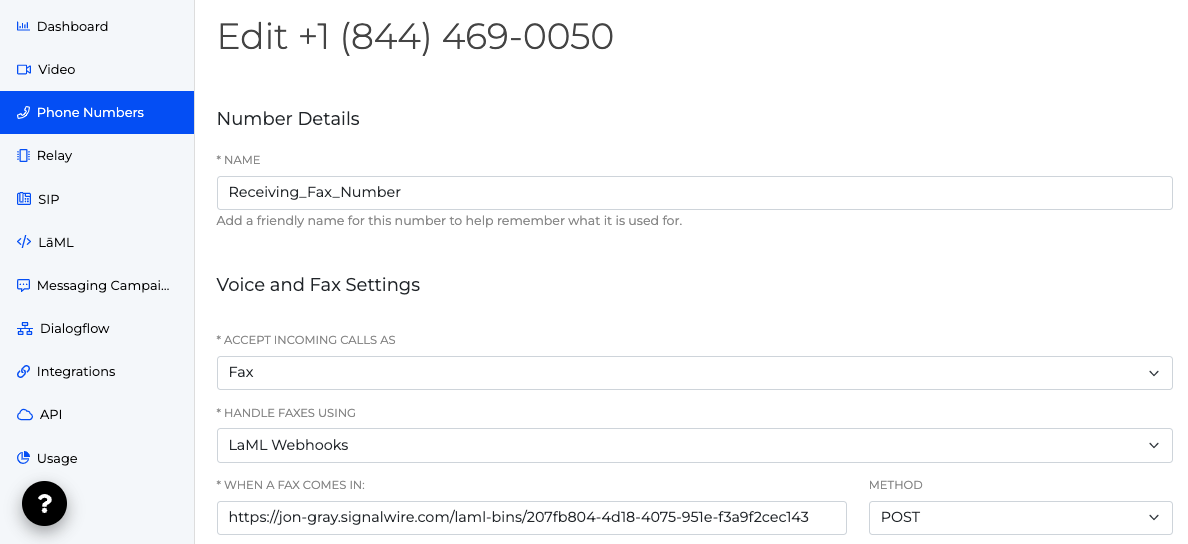The height and width of the screenshot is (544, 1188).
Task: Click the LaML code icon
Action: pos(24,242)
